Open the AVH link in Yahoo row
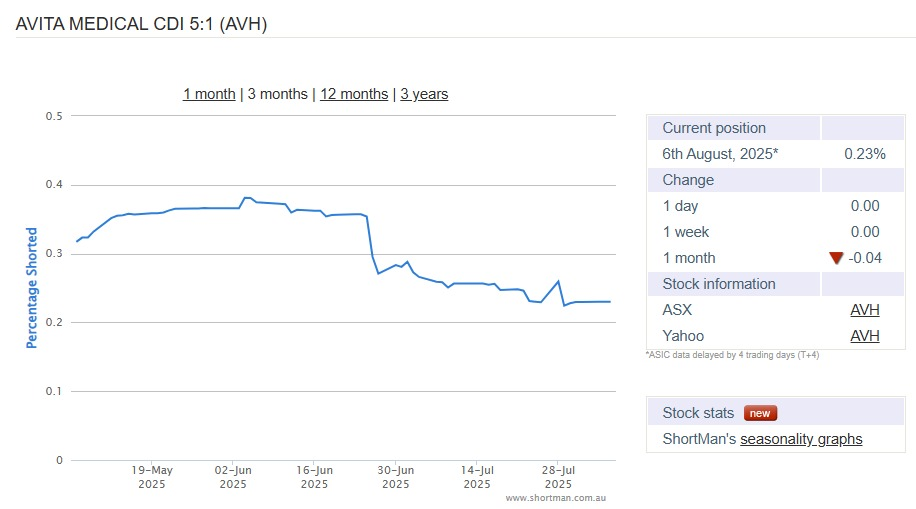 865,336
